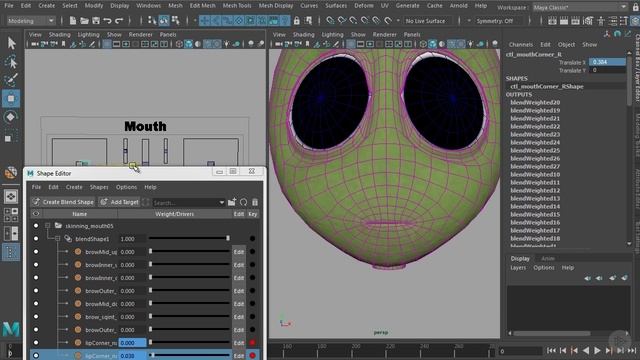
Task: Click the Shape Editor new group icon
Action: pyautogui.click(x=232, y=202)
